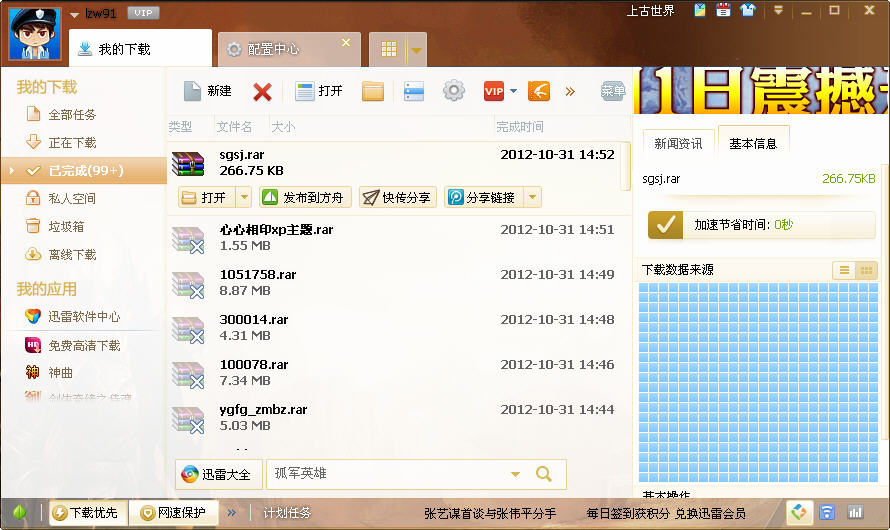The width and height of the screenshot is (890, 530).
Task: Select the 100078.rar file row
Action: click(397, 372)
